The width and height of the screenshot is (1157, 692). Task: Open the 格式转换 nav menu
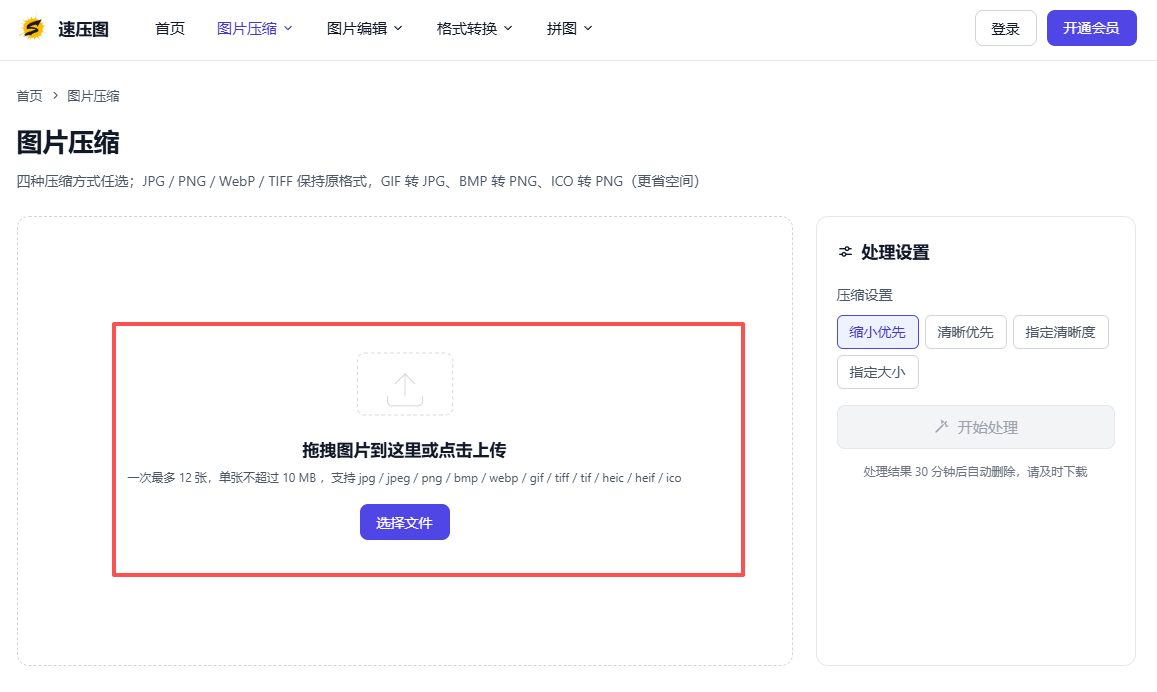coord(474,28)
